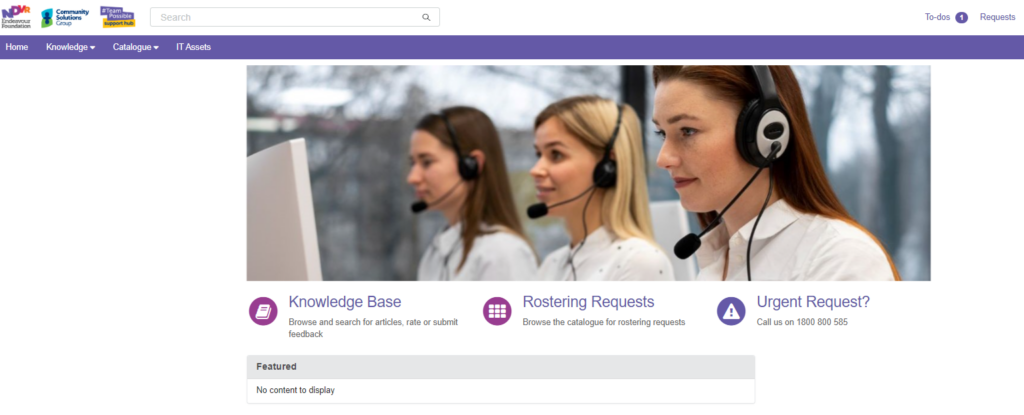Screen dimensions: 1024x415
Task: Click the To-dos count badge
Action: point(961,17)
